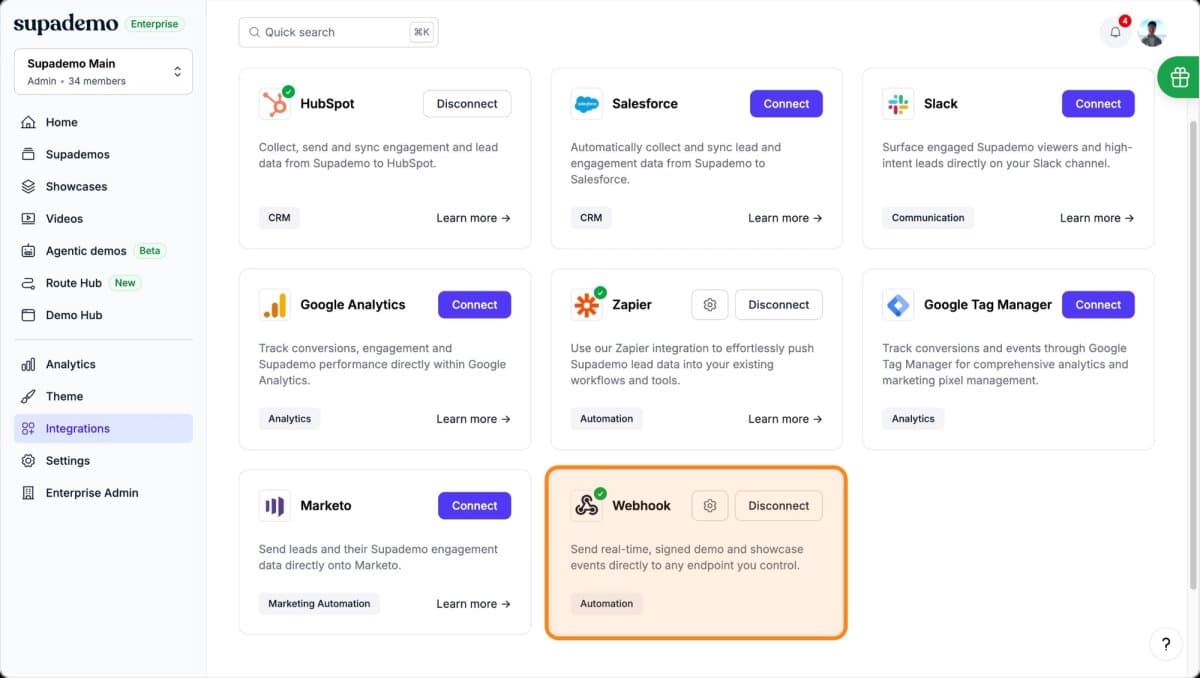The image size is (1200, 678).
Task: Click the Webhook logo icon
Action: 586,506
